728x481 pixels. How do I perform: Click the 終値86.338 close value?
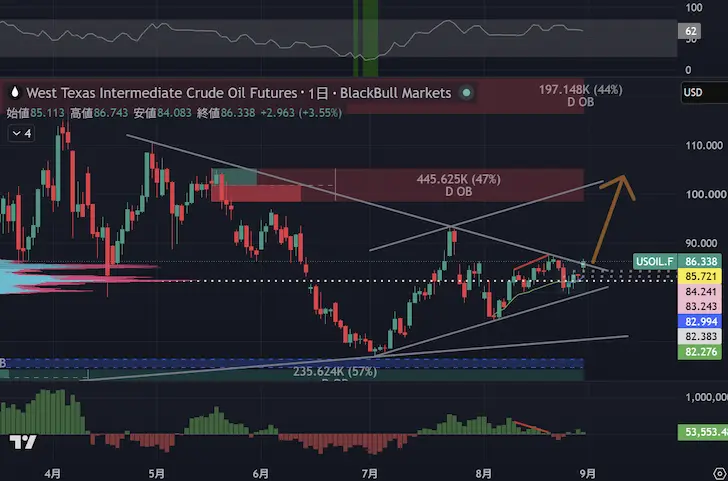[226, 113]
